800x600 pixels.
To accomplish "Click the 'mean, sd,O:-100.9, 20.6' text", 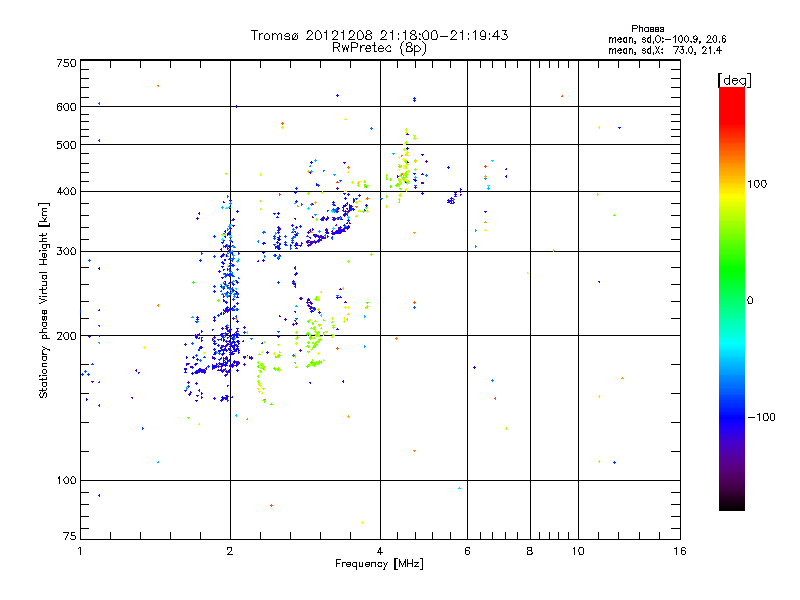I will 667,39.
